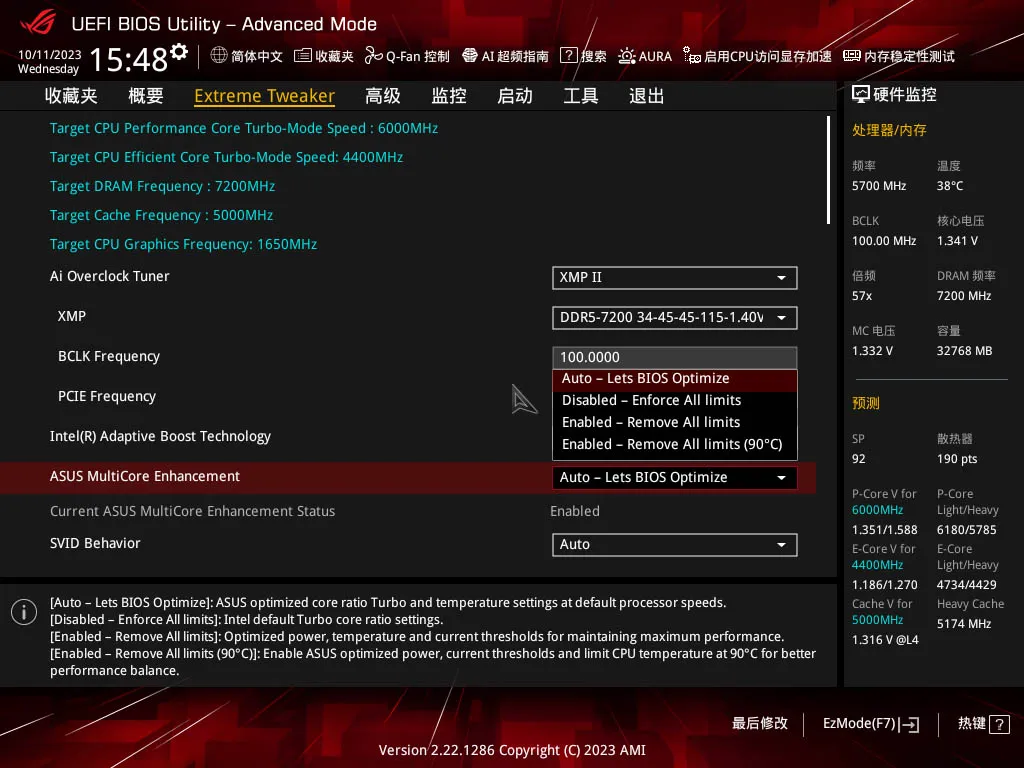Switch to the 概要 tab
The width and height of the screenshot is (1024, 768).
146,96
